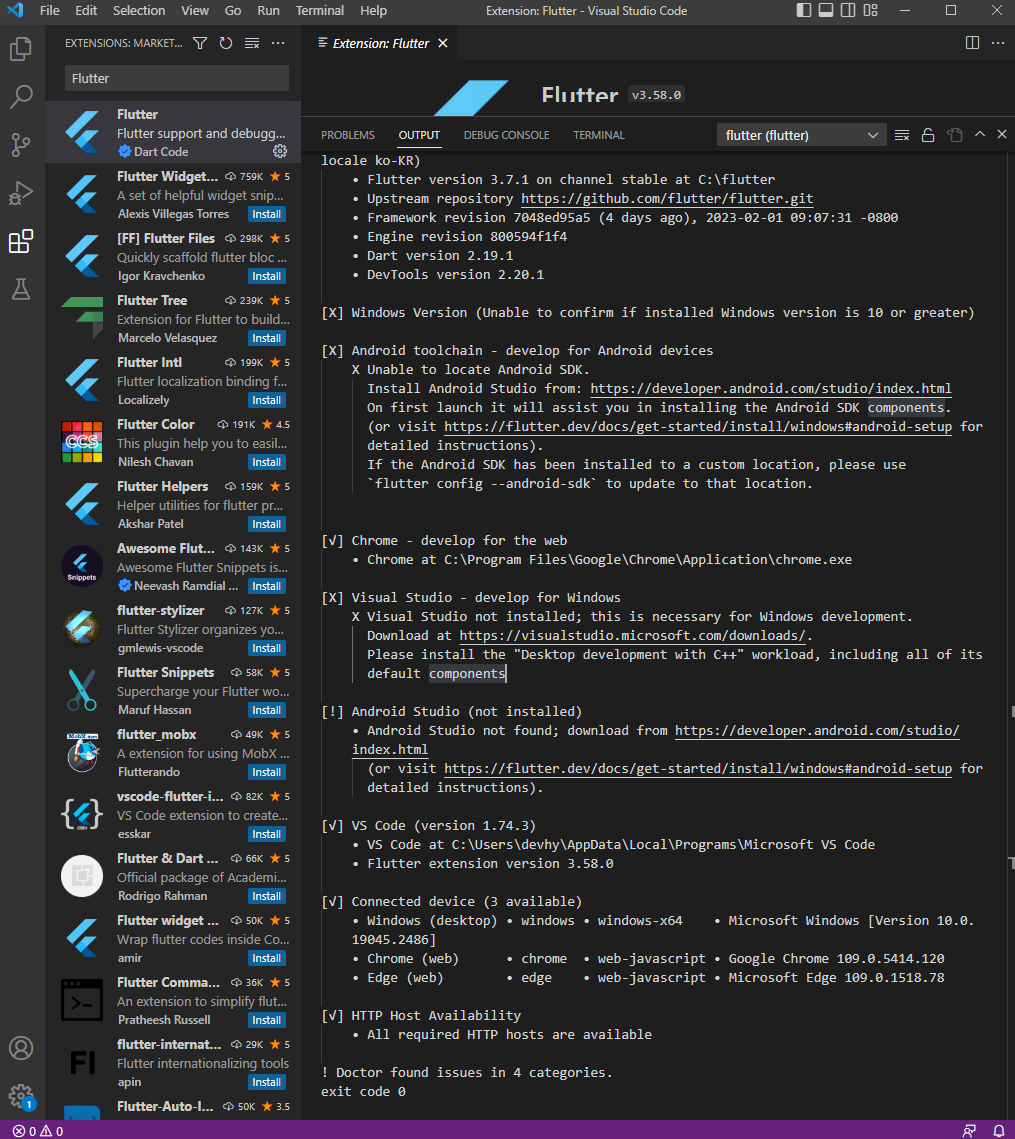1015x1139 pixels.
Task: Open the Terminal menu
Action: (x=319, y=11)
